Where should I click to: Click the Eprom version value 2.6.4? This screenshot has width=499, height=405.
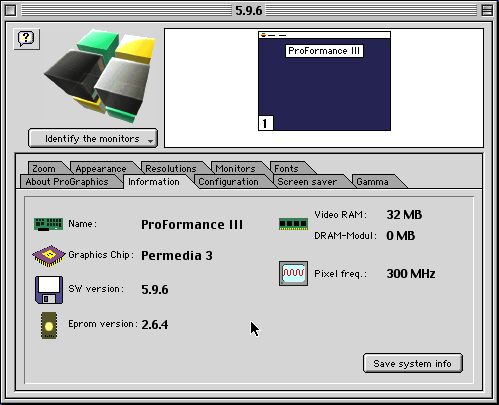click(155, 324)
